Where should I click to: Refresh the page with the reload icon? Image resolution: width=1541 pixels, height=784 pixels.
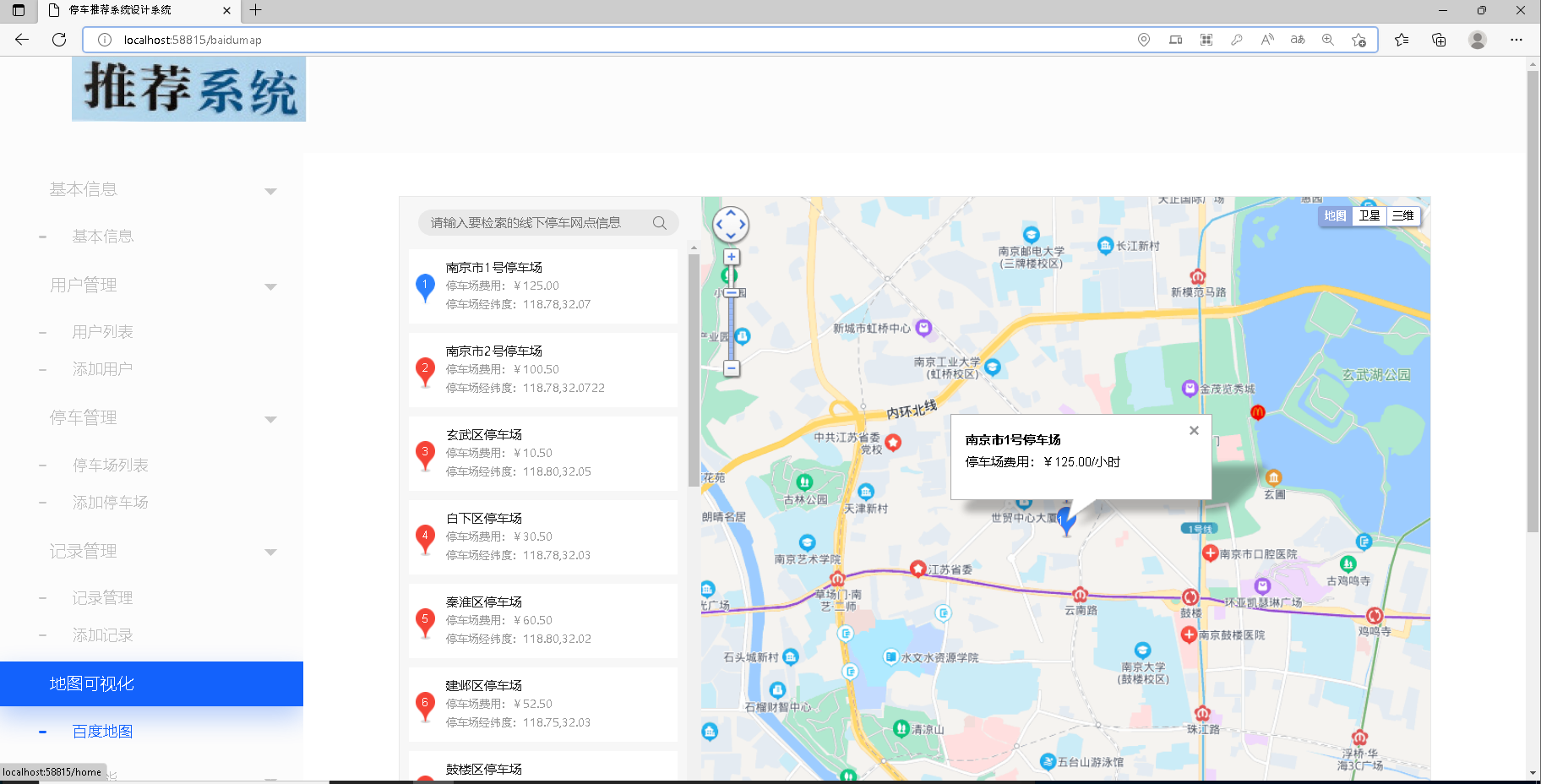pyautogui.click(x=59, y=40)
